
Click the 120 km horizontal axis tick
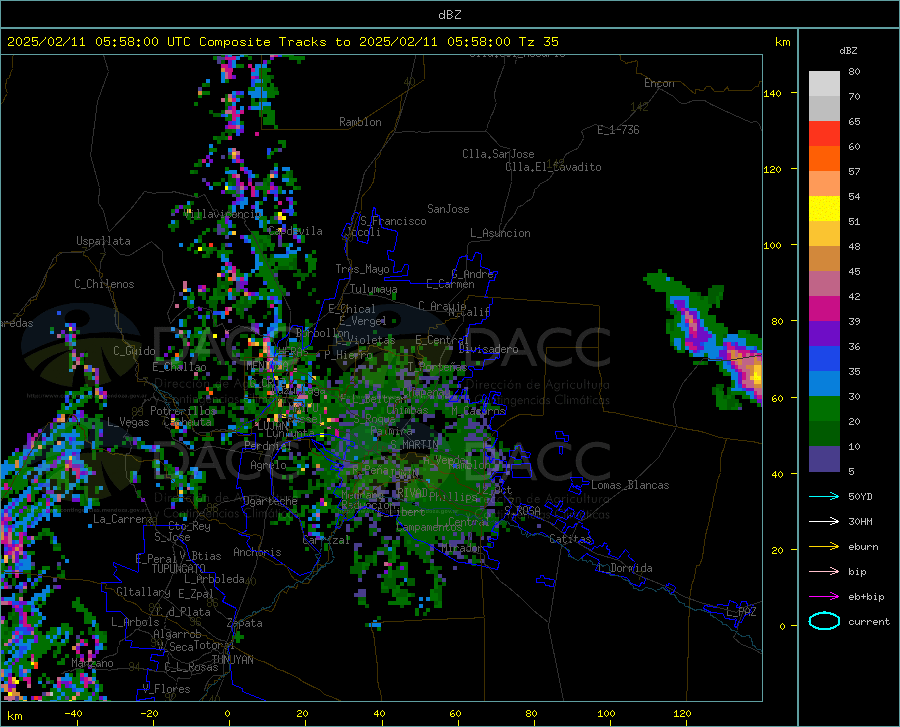[x=682, y=713]
